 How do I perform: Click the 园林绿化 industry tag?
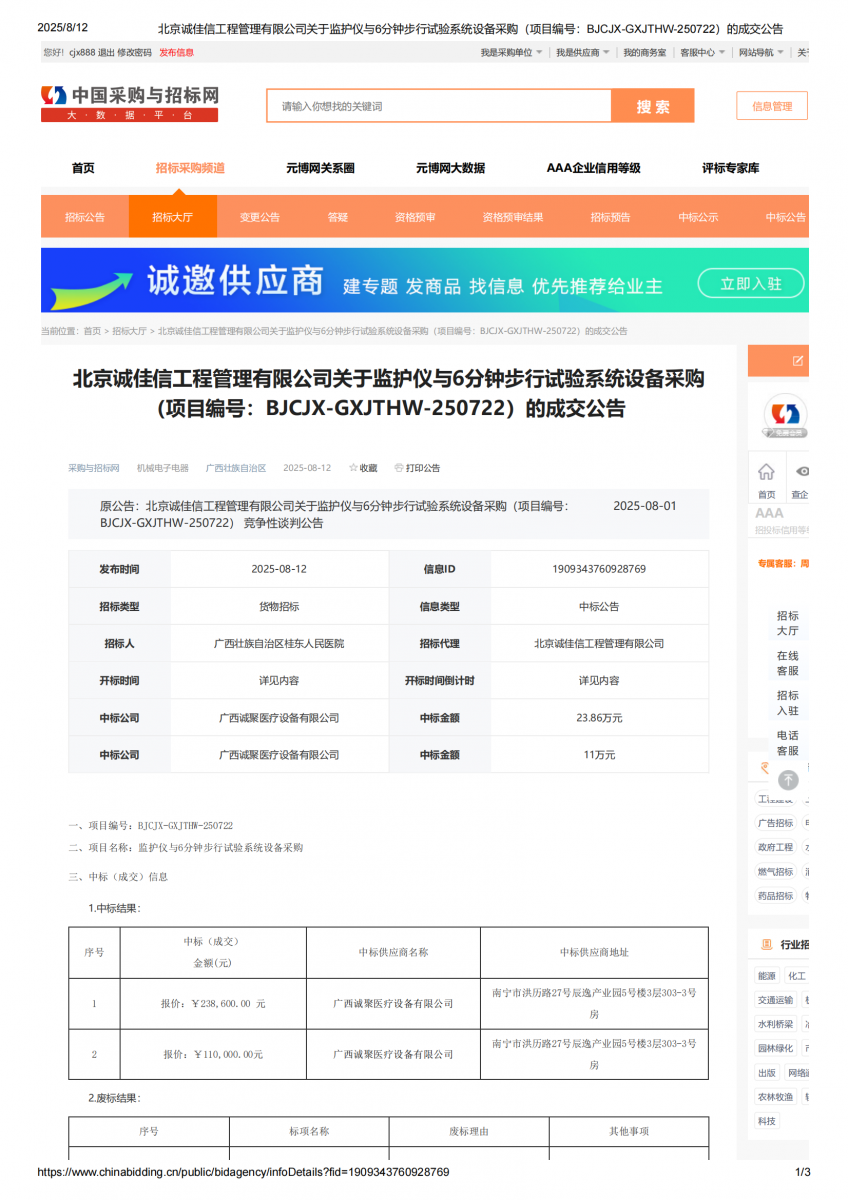click(x=775, y=1049)
